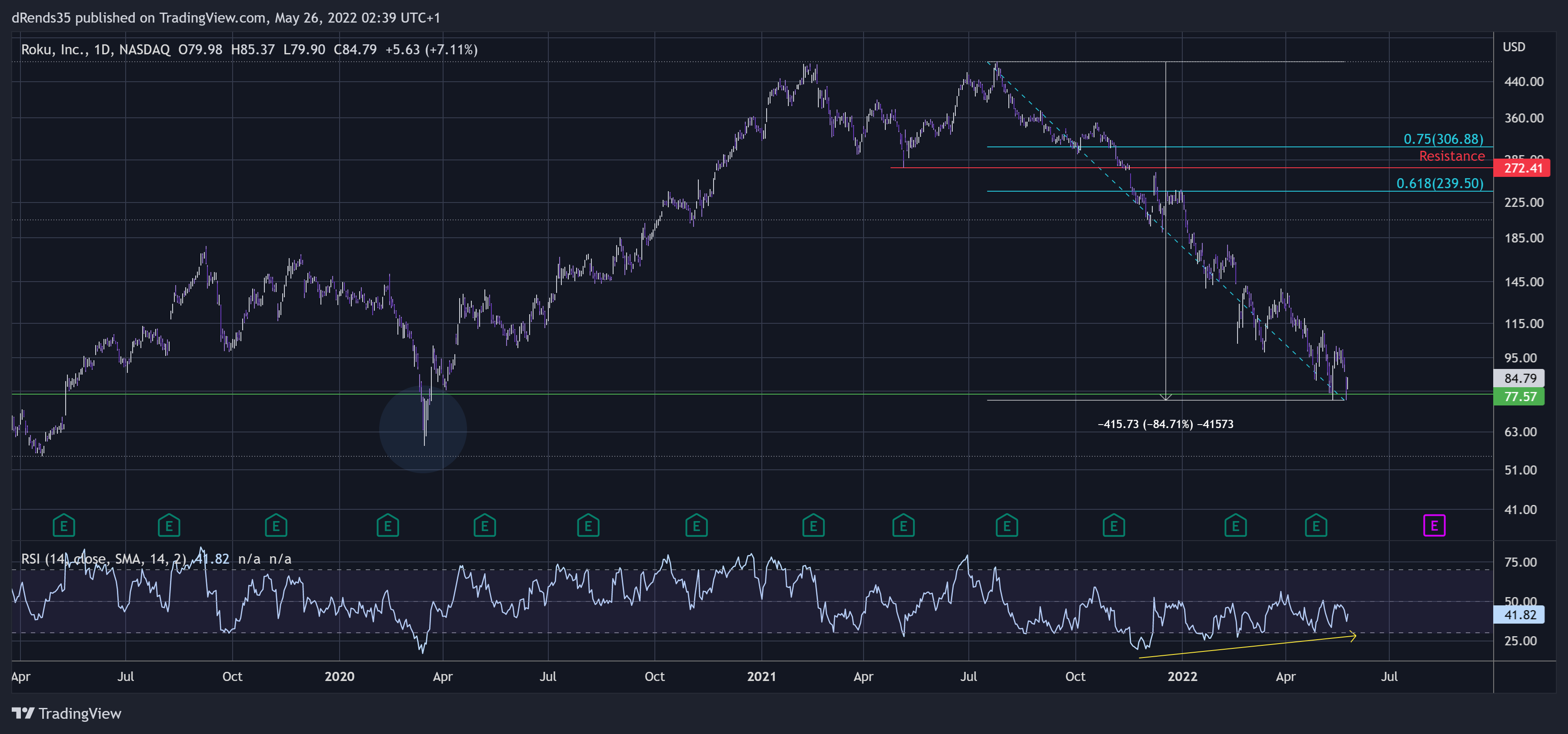
Task: Click the current price label 84.79
Action: (1520, 378)
